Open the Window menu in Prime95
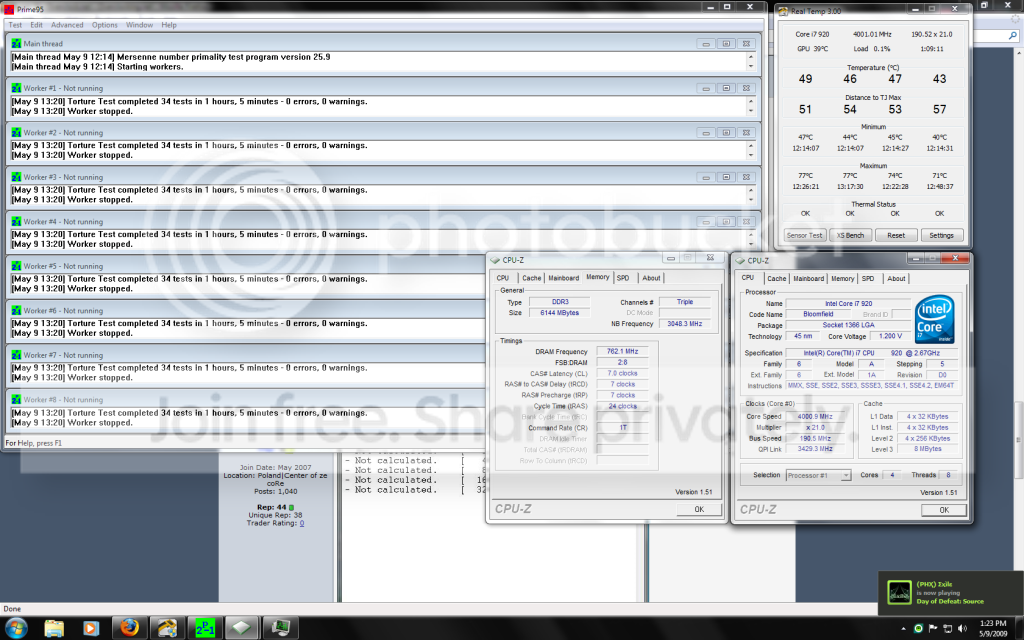 [x=139, y=25]
